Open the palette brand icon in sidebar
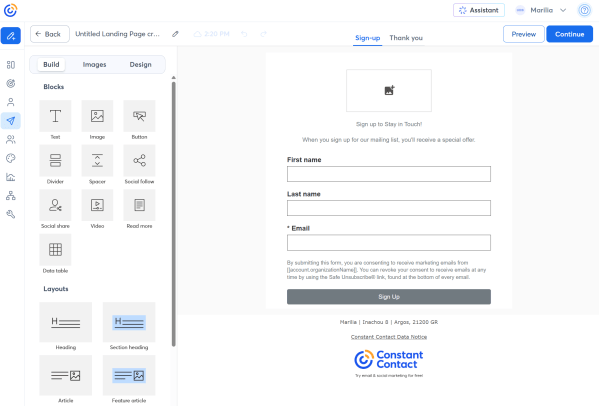This screenshot has width=599, height=406. [11, 158]
